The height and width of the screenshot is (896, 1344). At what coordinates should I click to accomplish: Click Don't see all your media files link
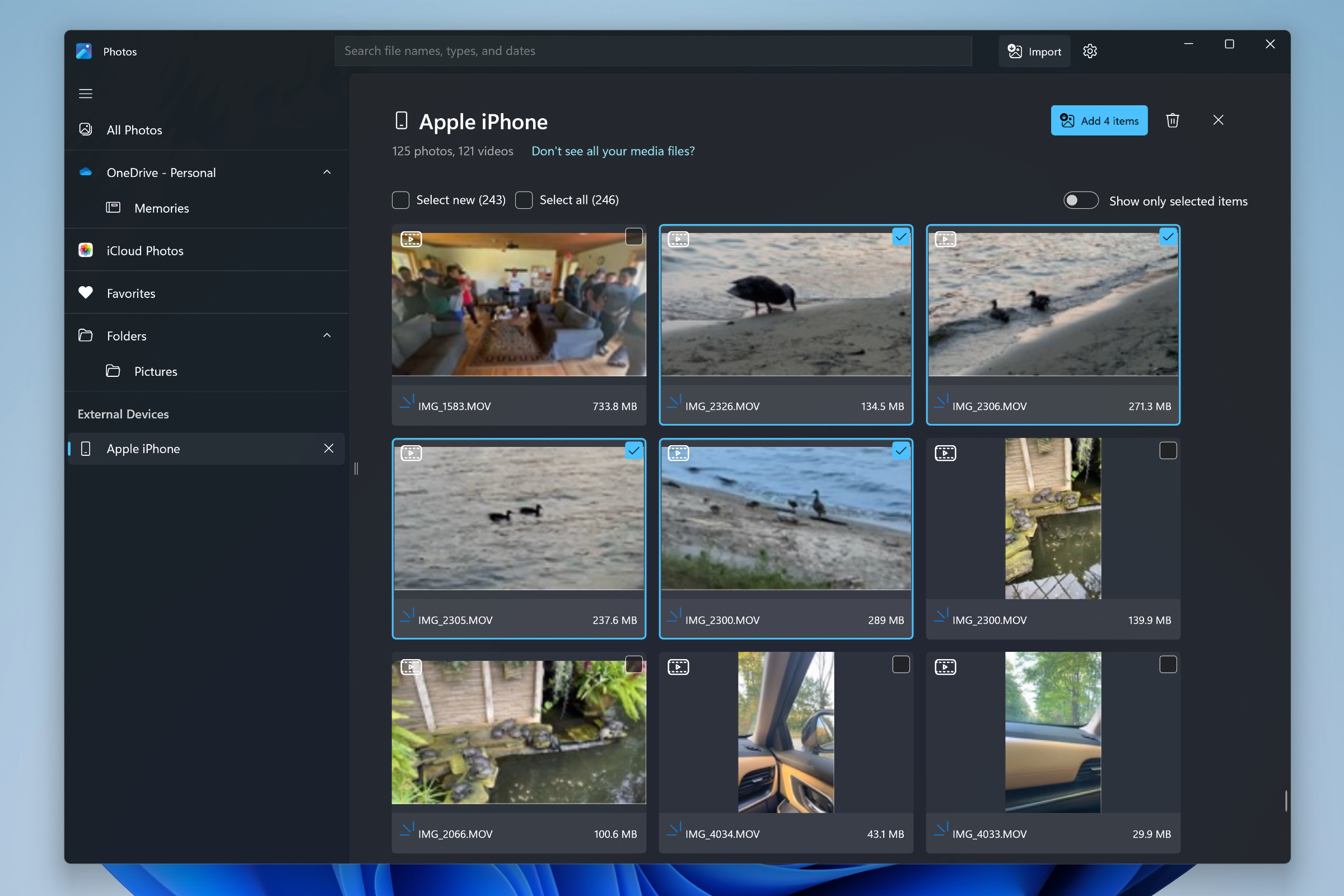613,151
